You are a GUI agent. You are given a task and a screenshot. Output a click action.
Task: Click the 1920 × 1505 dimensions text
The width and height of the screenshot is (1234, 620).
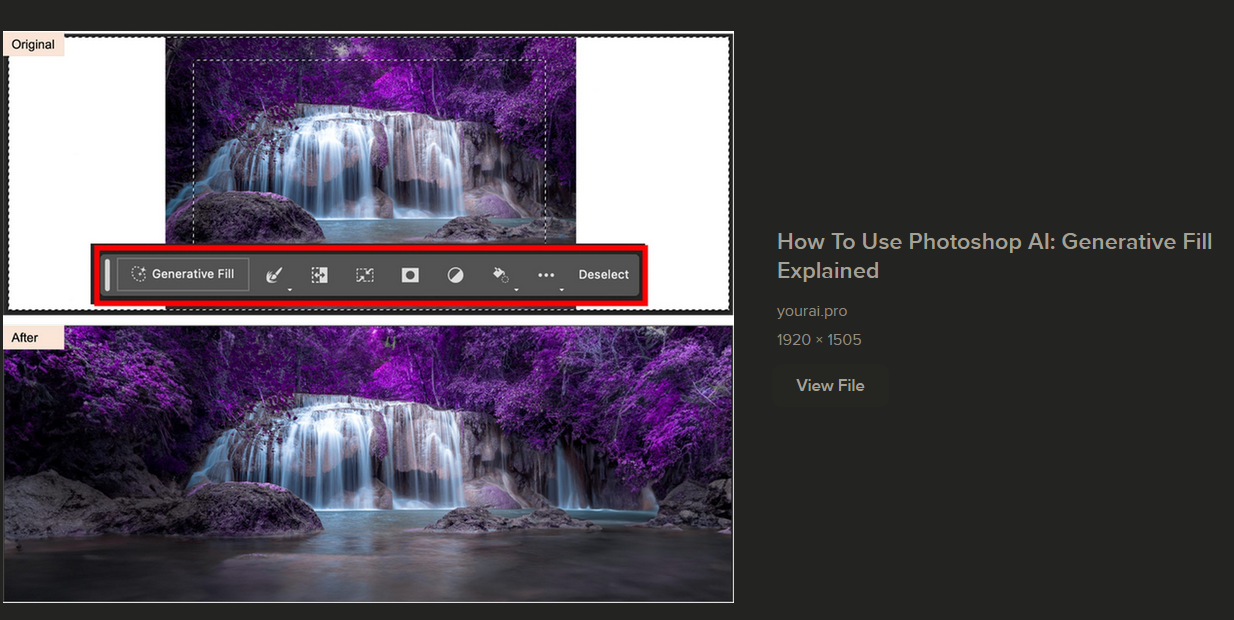pos(819,340)
